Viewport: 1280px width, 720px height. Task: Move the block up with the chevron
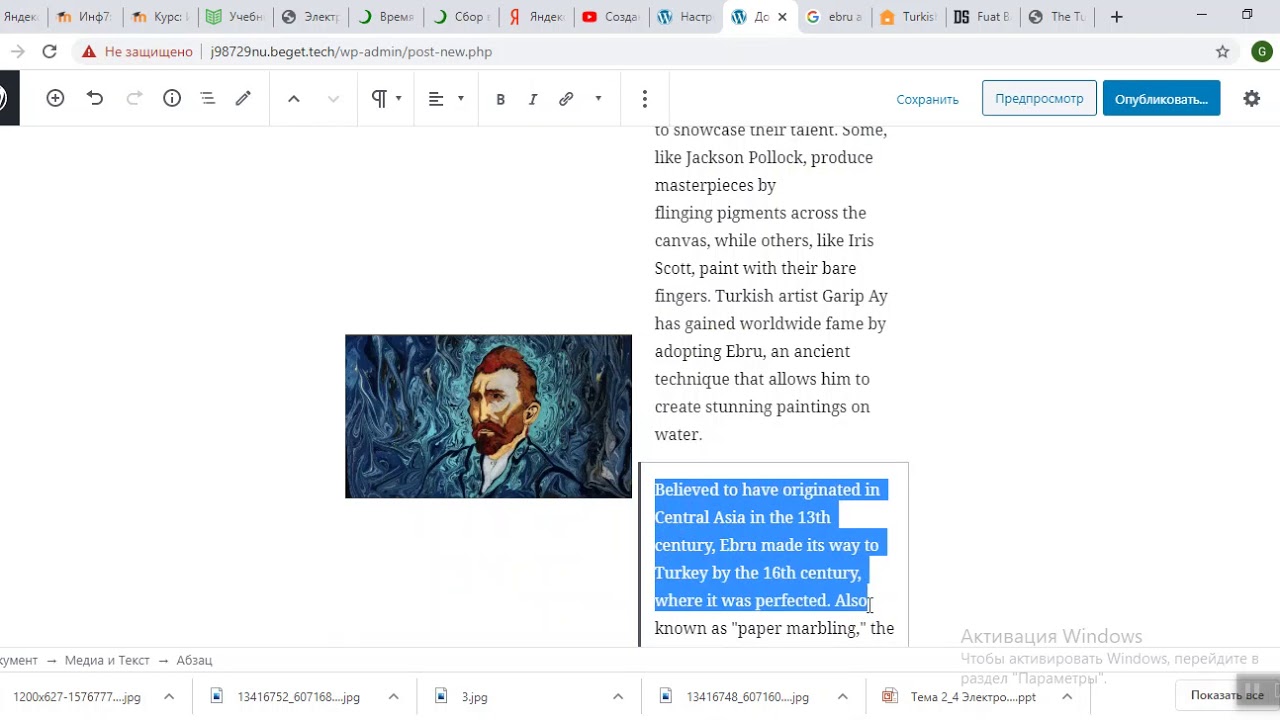pos(294,98)
